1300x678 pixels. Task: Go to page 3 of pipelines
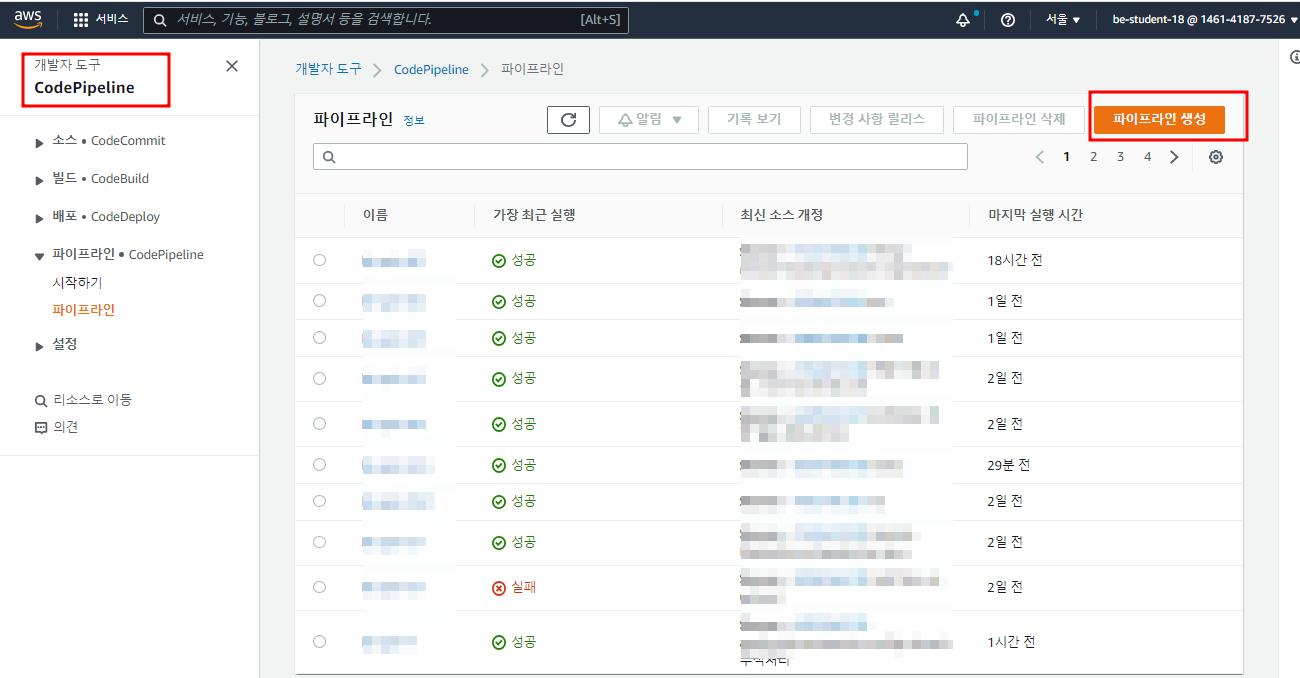tap(1121, 157)
